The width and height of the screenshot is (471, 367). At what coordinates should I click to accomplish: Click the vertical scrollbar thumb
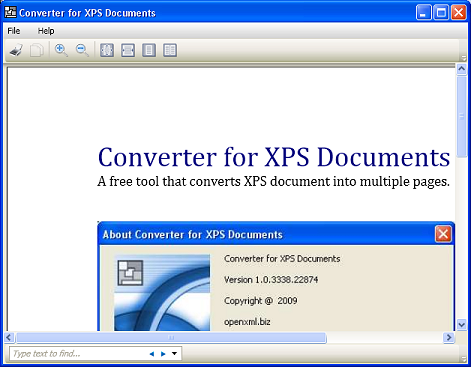462,116
